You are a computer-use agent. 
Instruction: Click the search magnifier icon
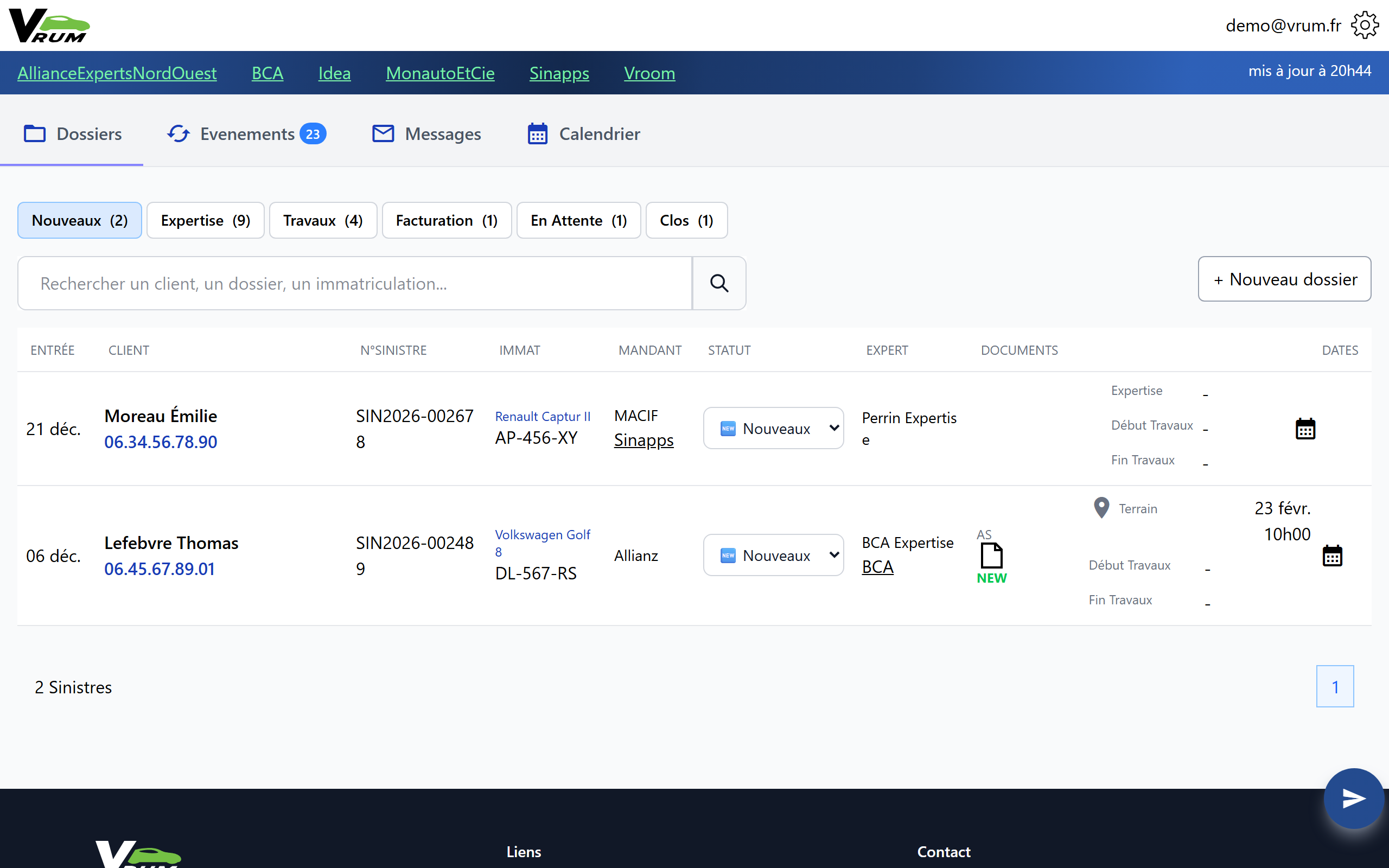pyautogui.click(x=718, y=283)
